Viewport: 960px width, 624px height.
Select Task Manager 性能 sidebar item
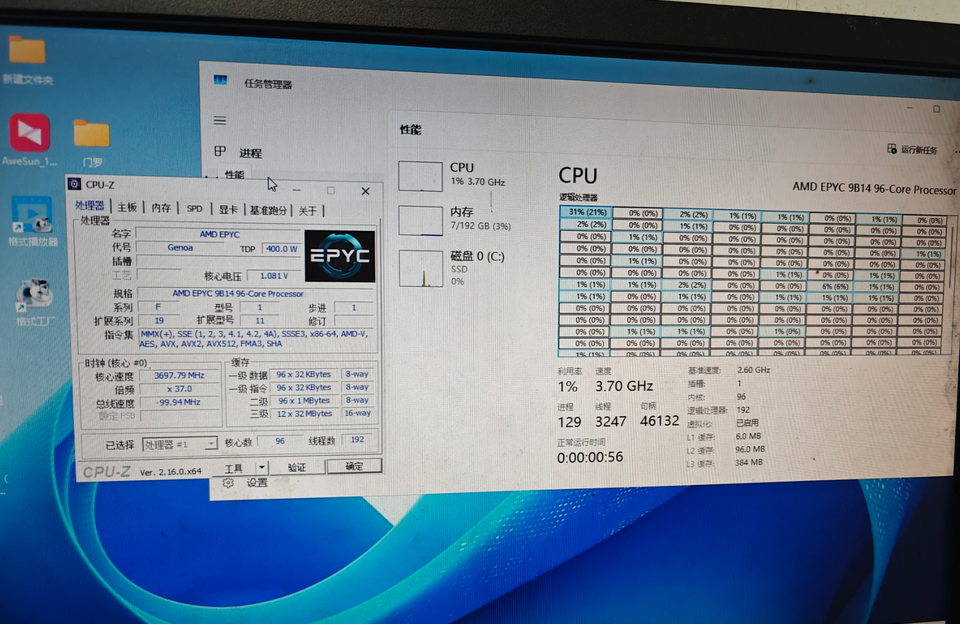(234, 174)
